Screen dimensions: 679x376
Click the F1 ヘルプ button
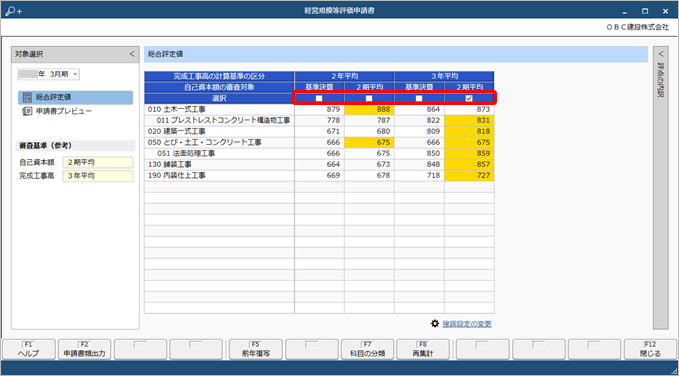point(29,349)
